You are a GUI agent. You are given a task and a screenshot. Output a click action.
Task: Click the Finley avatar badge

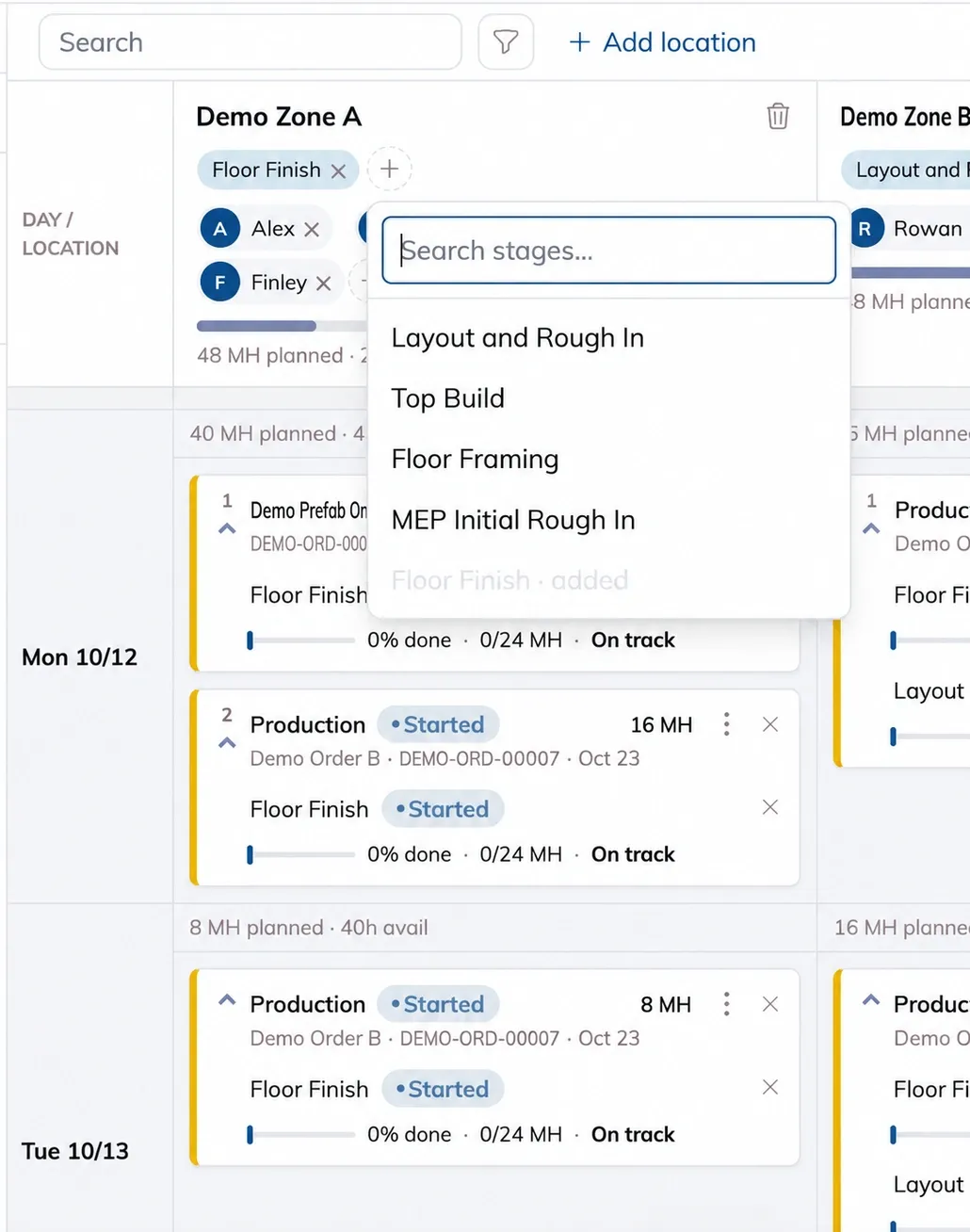coord(219,283)
